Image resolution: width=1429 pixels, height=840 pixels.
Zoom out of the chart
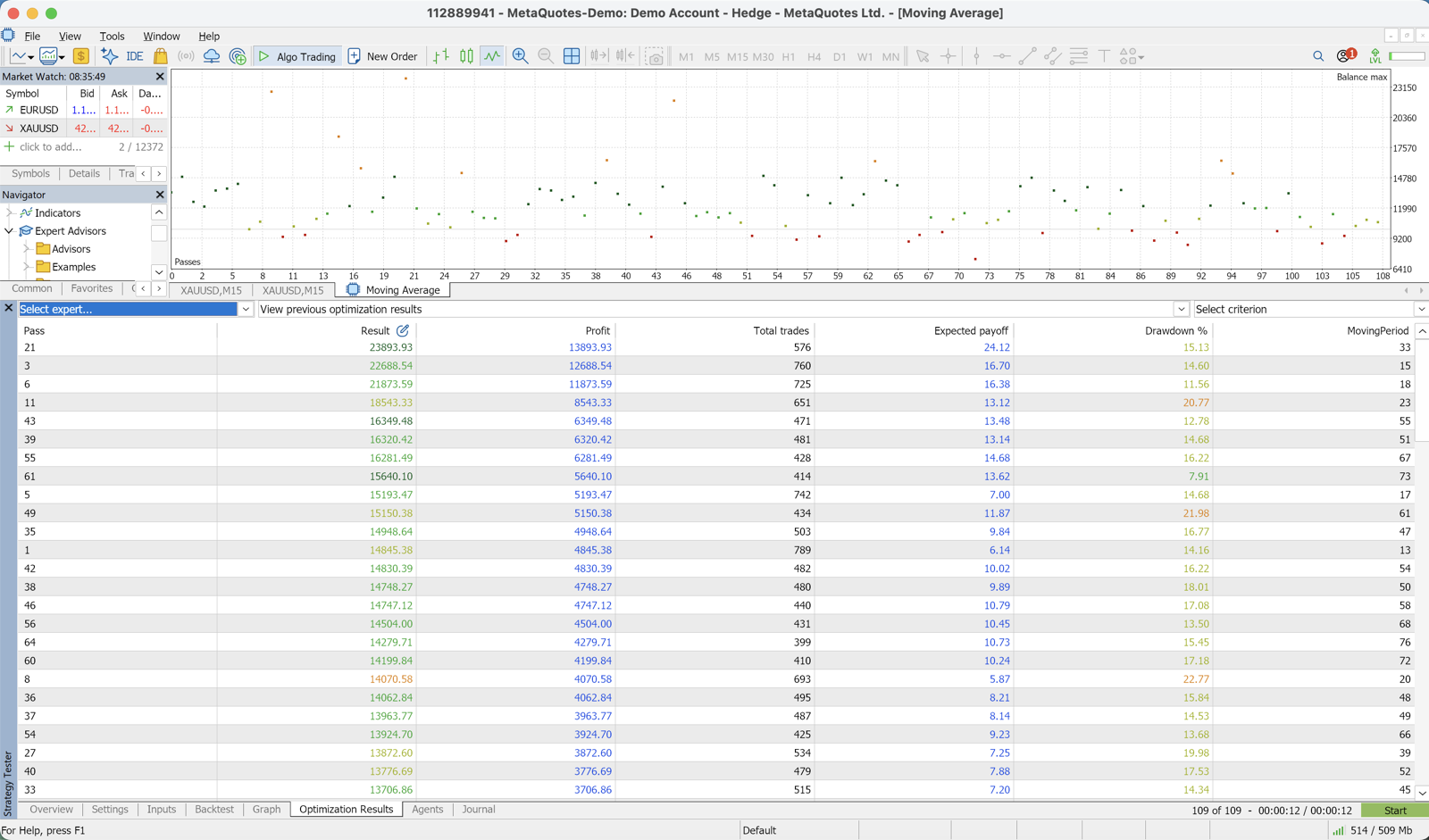click(x=546, y=56)
